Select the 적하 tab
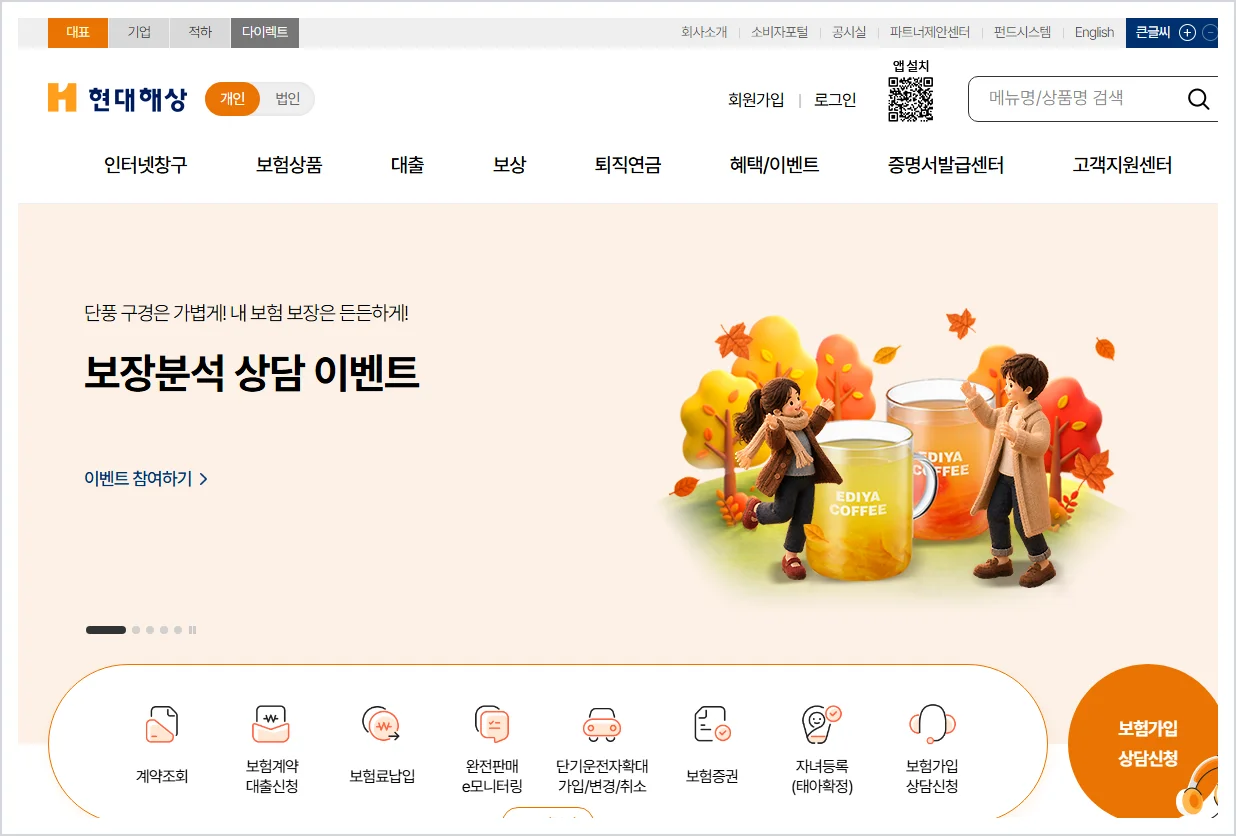The width and height of the screenshot is (1236, 836). (200, 32)
